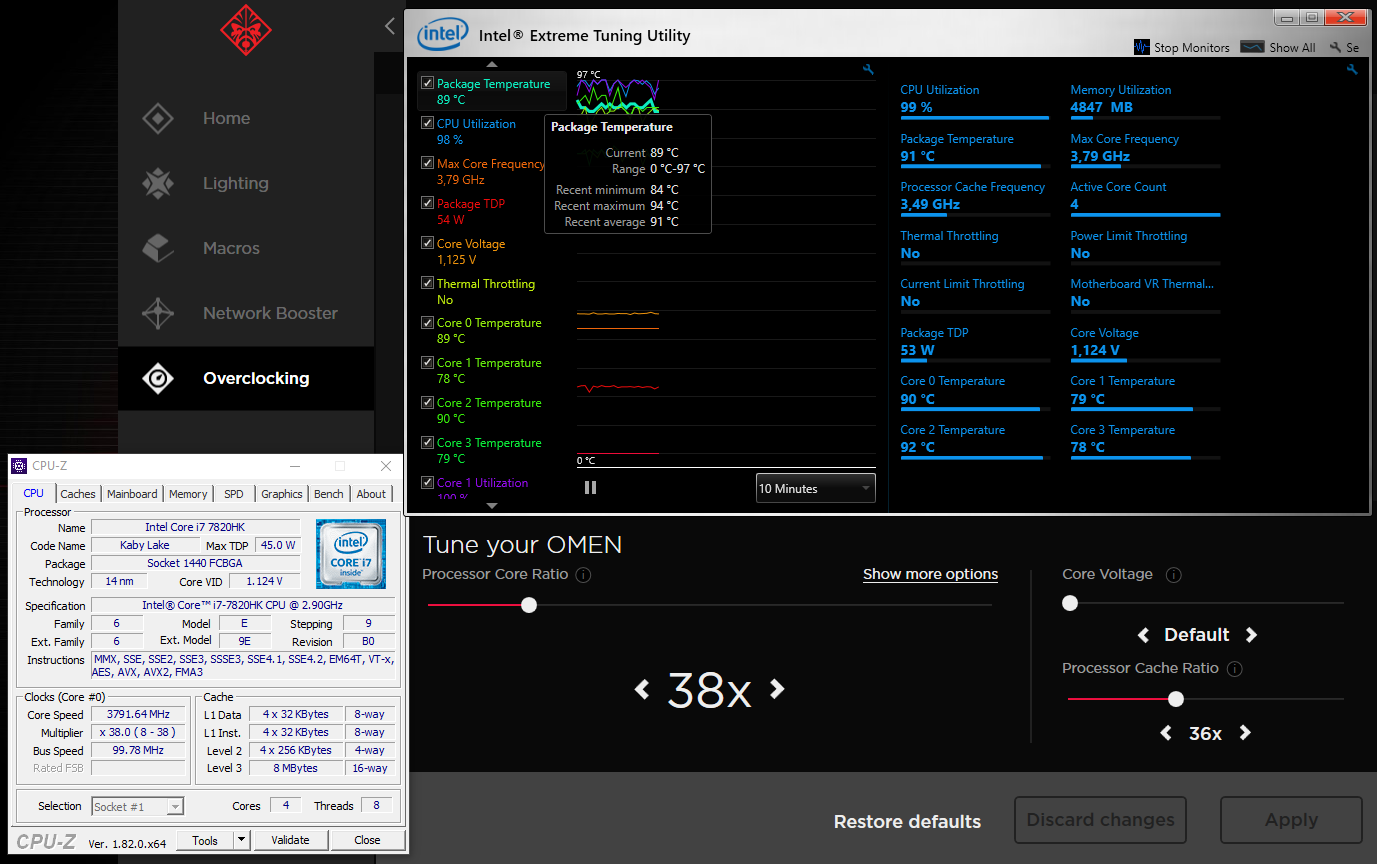Open the Lighting section in OMEN
Screen dimensions: 1377x864
[x=246, y=183]
